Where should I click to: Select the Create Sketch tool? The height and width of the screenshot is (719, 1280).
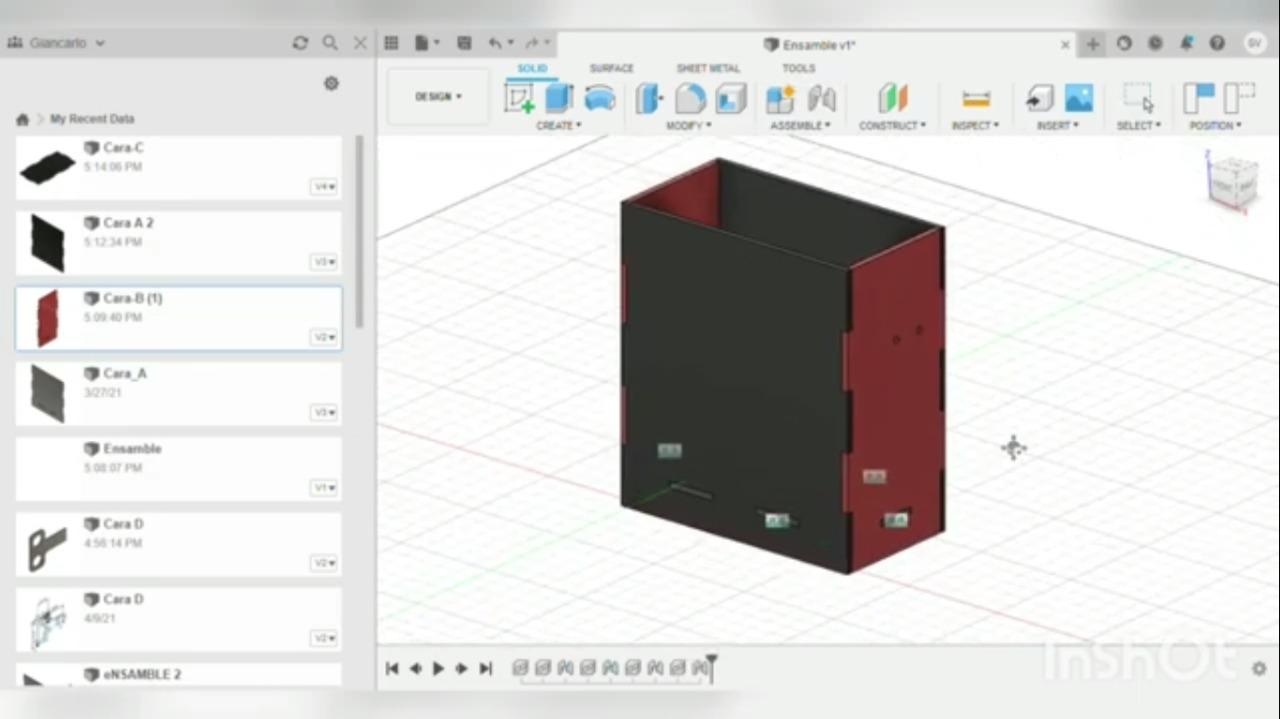pos(519,98)
